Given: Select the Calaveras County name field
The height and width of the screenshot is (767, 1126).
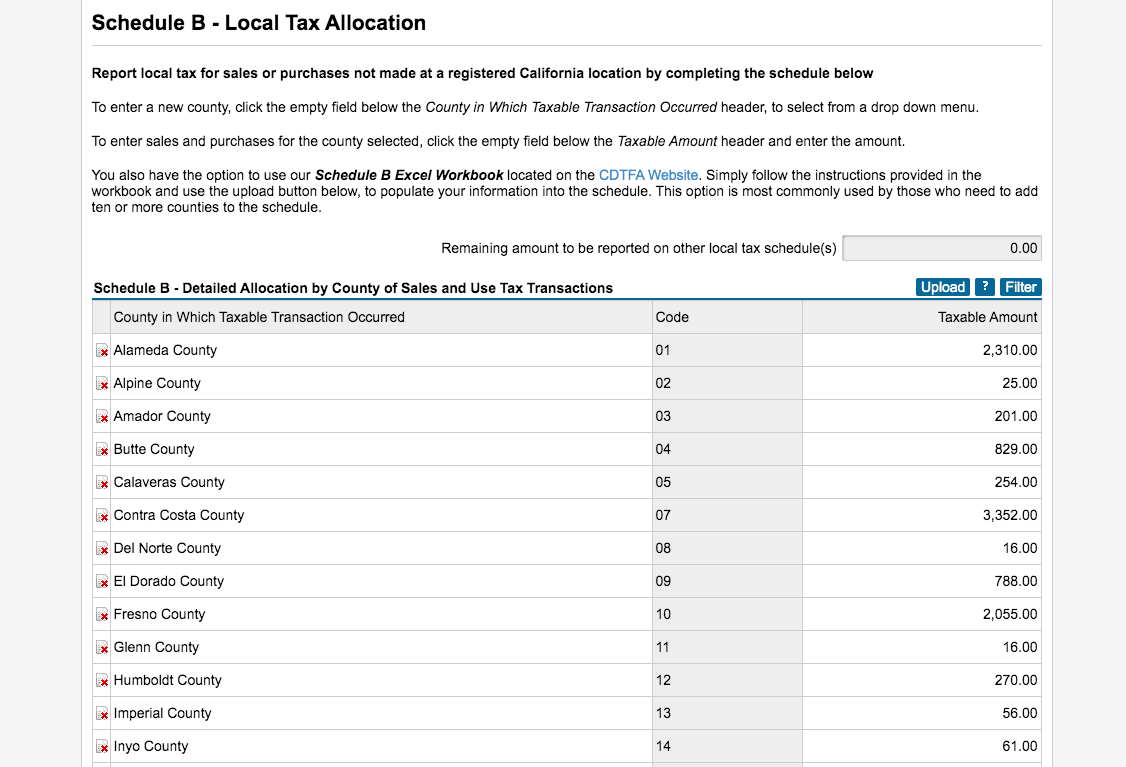Looking at the screenshot, I should pos(381,483).
